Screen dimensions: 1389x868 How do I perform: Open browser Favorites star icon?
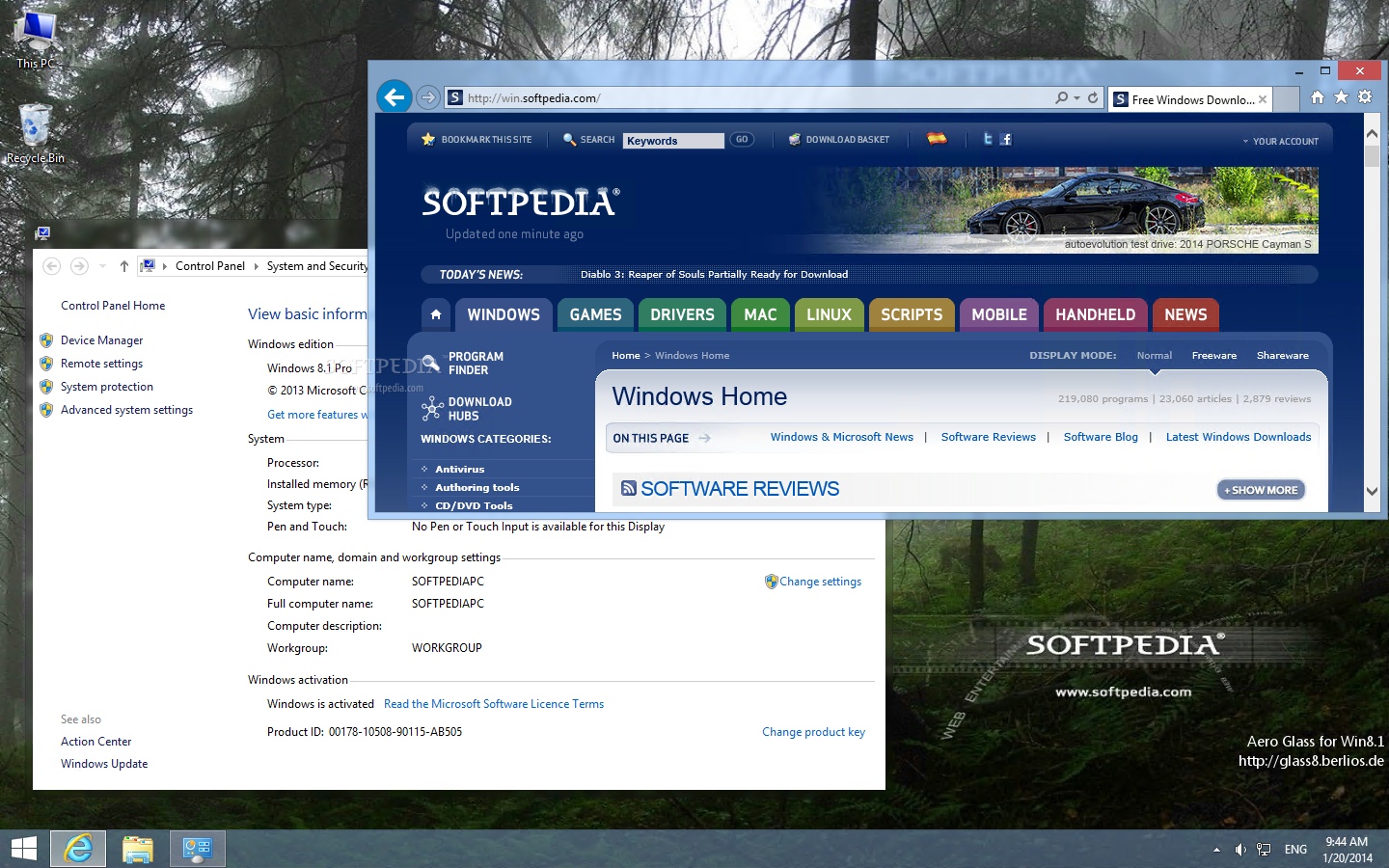1341,97
